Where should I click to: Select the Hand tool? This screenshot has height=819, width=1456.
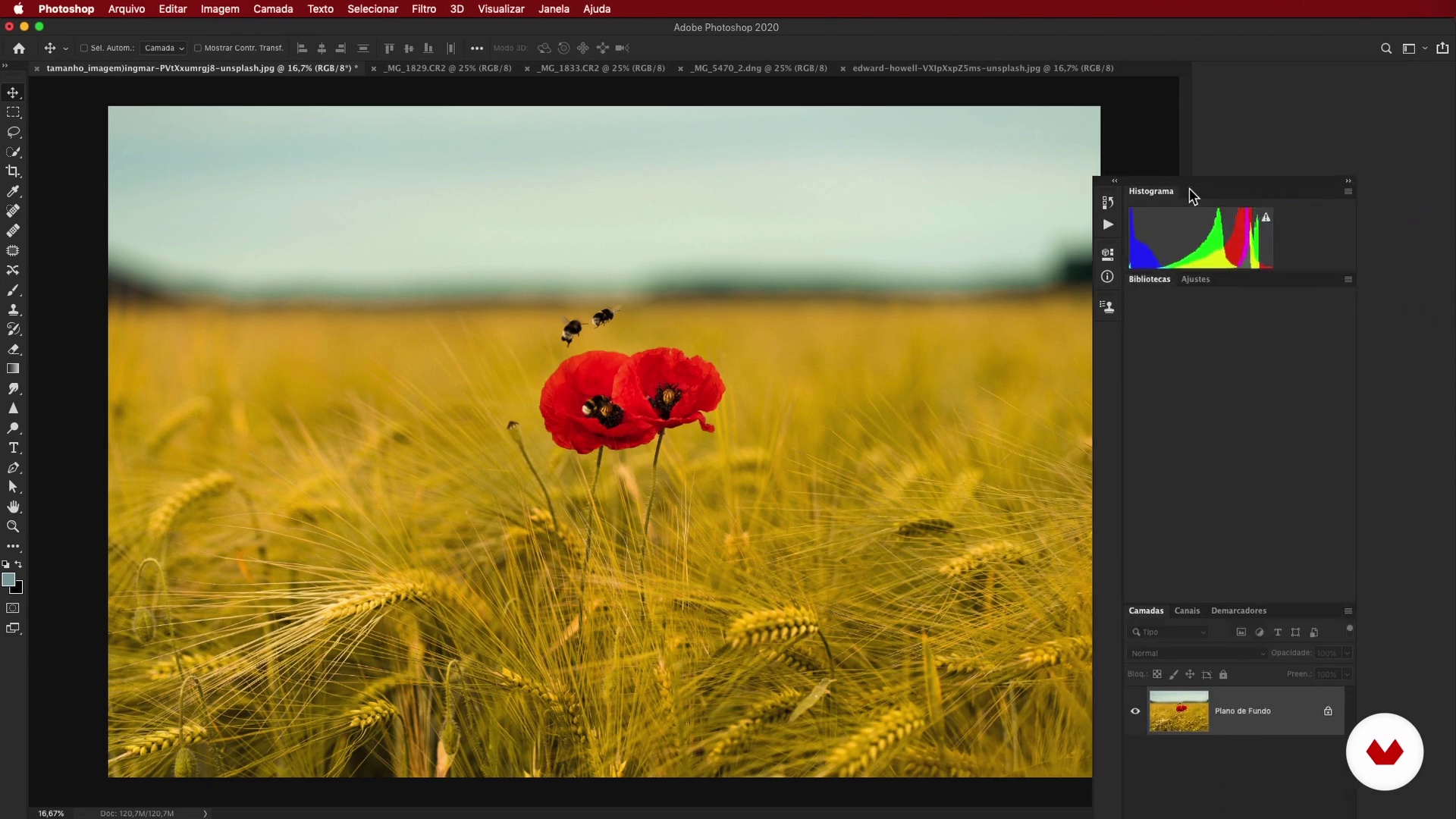[x=13, y=507]
